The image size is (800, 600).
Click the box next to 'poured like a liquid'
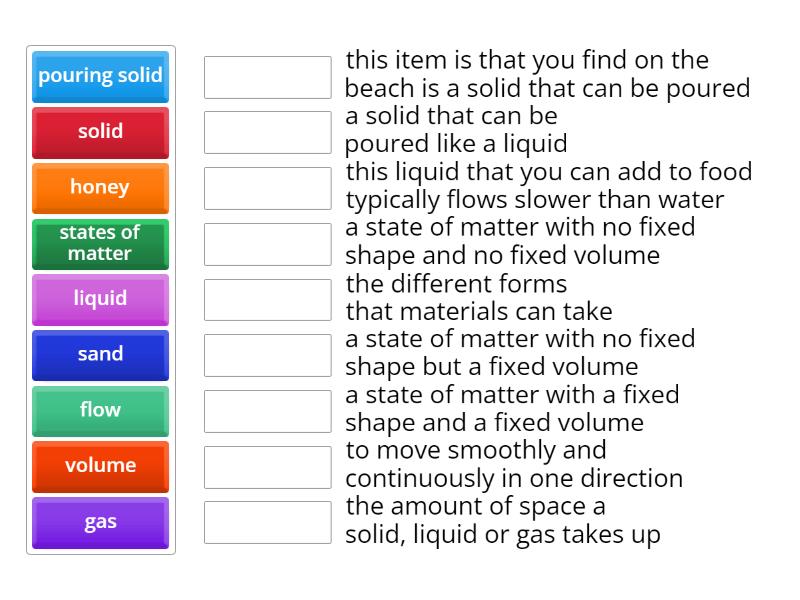[x=266, y=133]
